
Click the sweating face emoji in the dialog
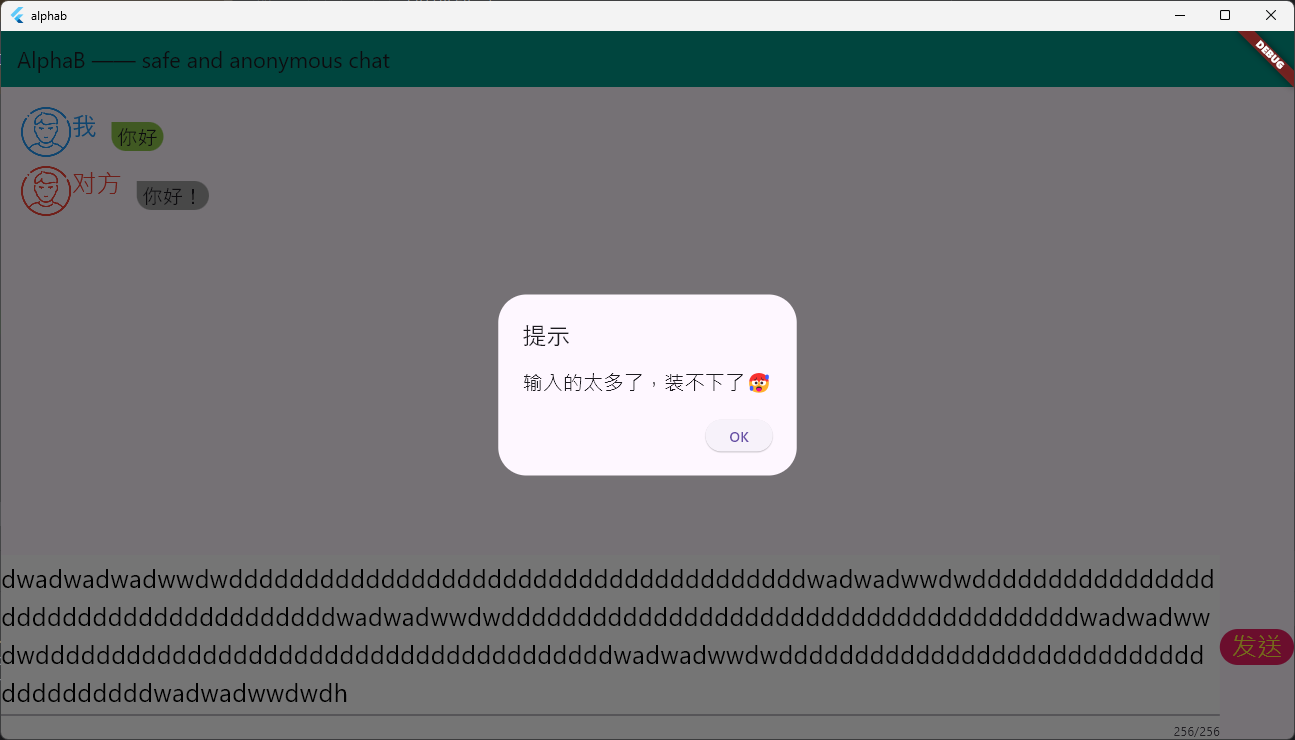tap(759, 382)
